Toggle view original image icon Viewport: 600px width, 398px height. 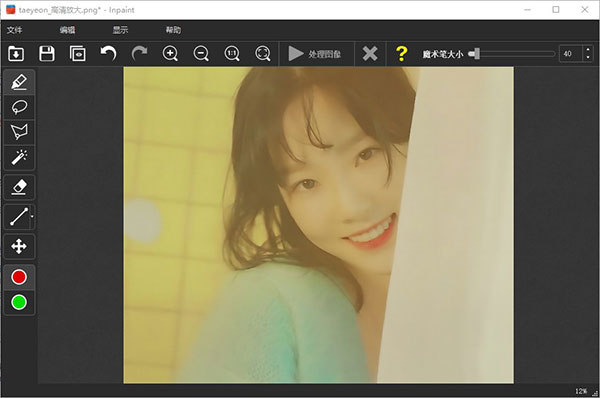(x=78, y=54)
